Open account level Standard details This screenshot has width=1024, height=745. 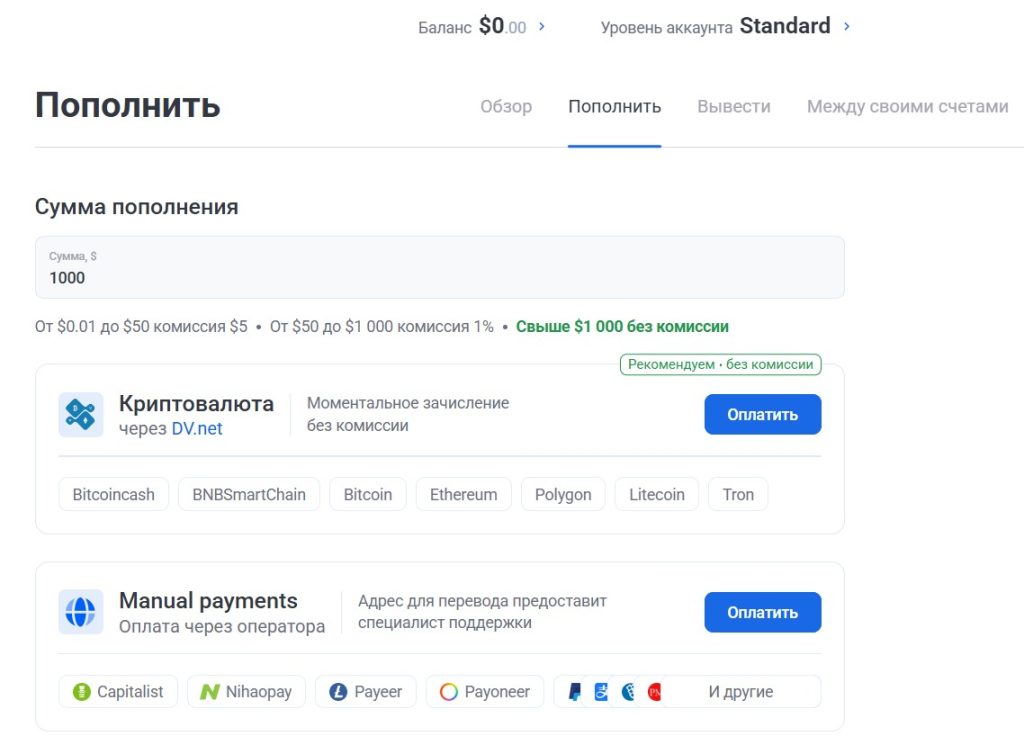coord(849,26)
